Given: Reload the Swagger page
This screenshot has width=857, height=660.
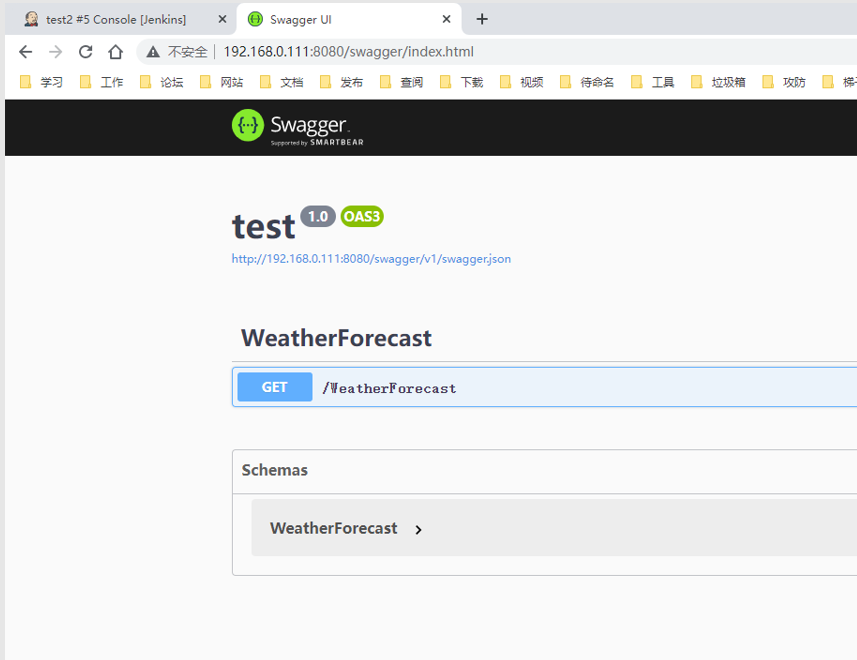Looking at the screenshot, I should tap(86, 52).
